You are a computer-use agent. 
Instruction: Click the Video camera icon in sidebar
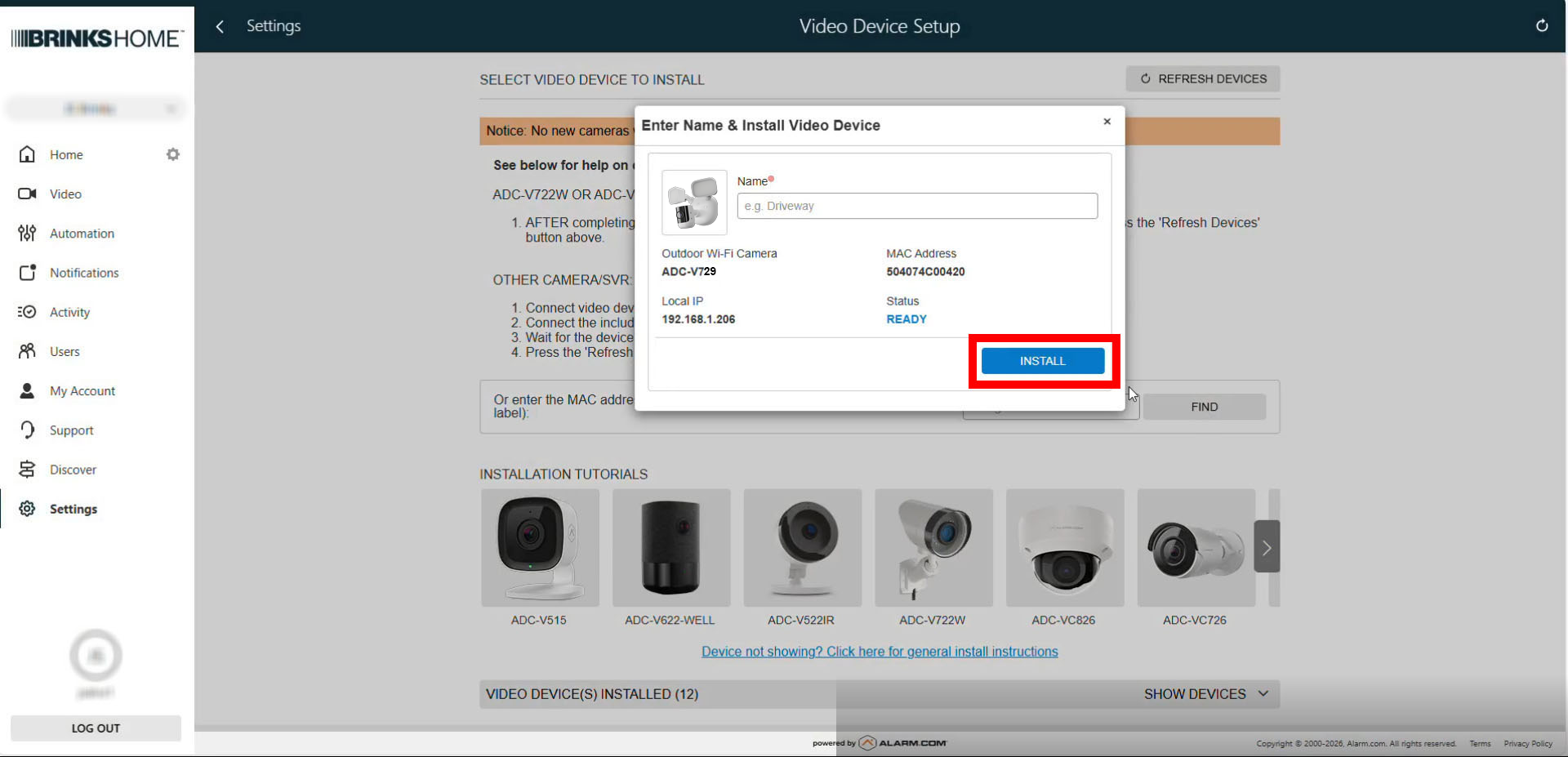27,194
